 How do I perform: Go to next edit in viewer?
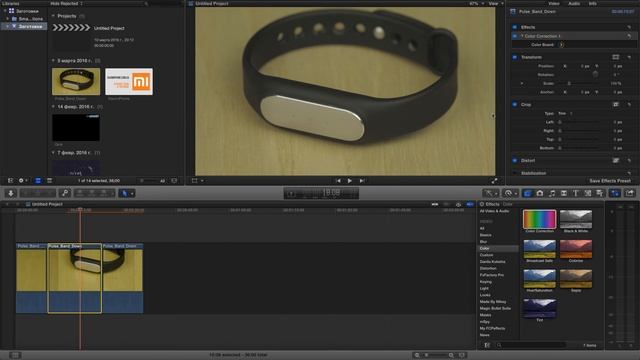pos(362,180)
